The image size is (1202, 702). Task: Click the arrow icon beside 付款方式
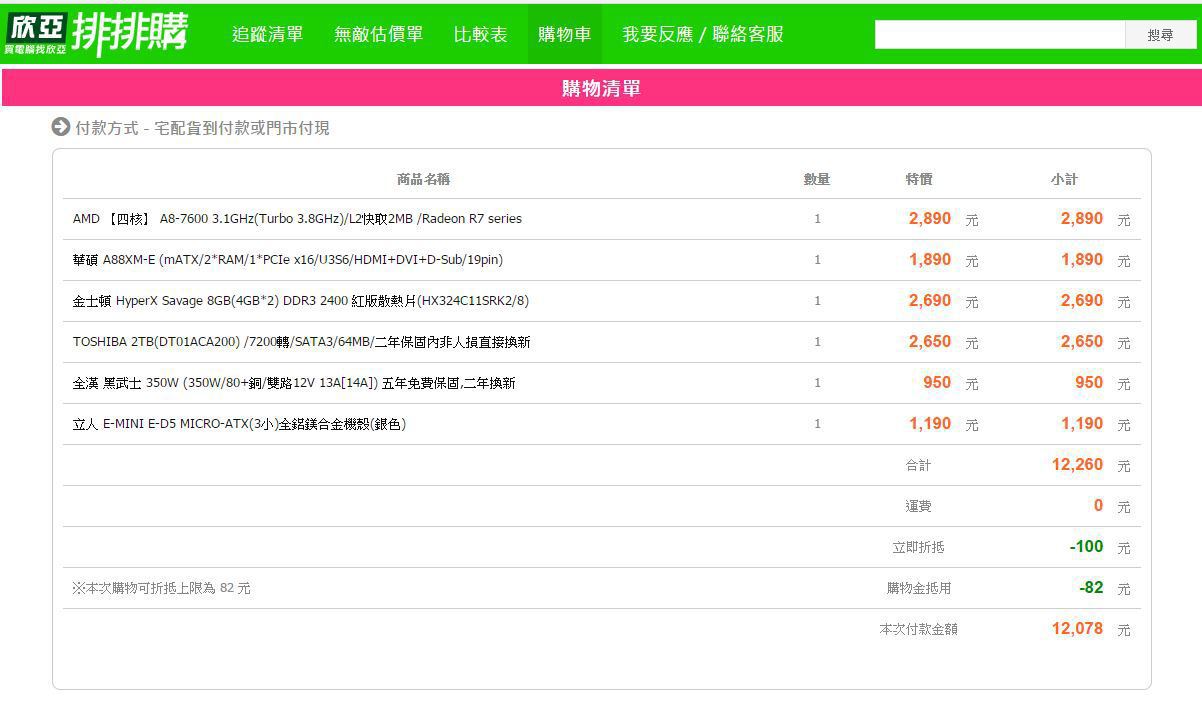pos(61,127)
